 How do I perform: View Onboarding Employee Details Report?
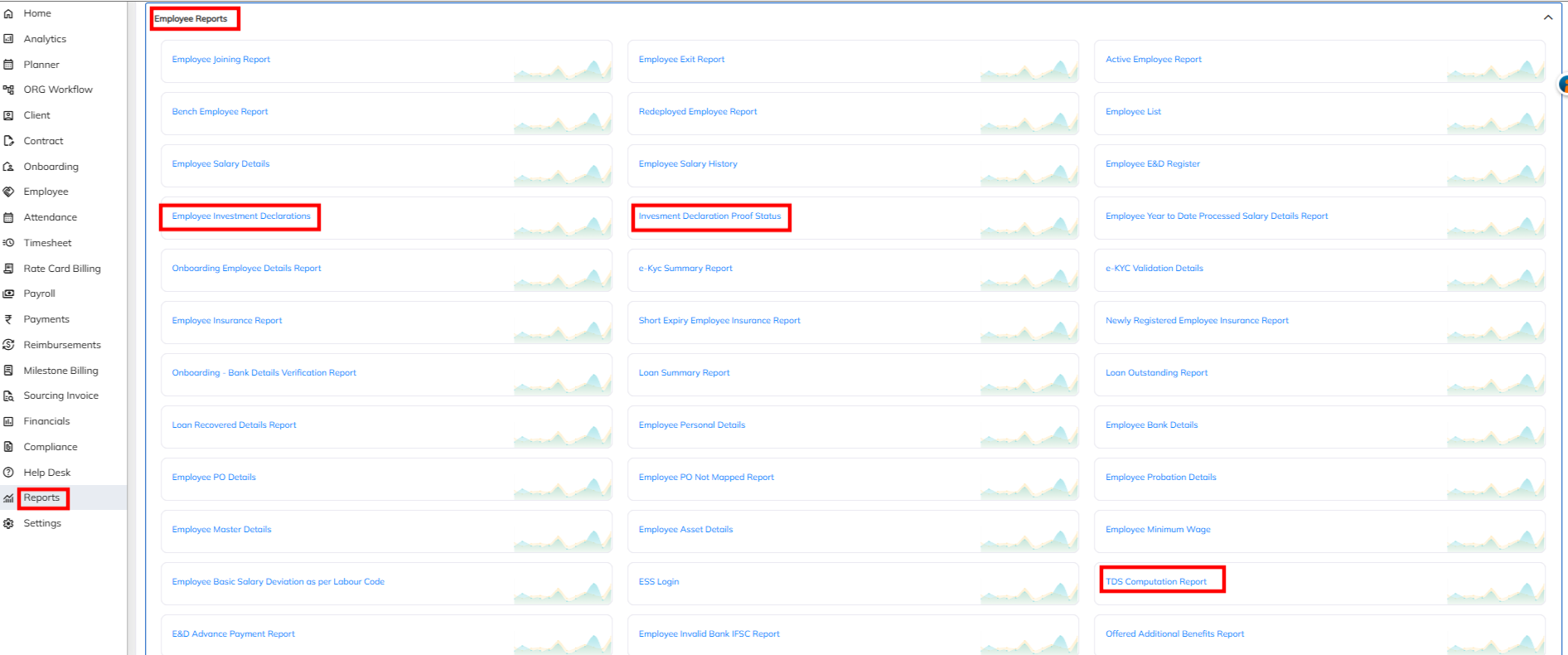[x=246, y=269]
